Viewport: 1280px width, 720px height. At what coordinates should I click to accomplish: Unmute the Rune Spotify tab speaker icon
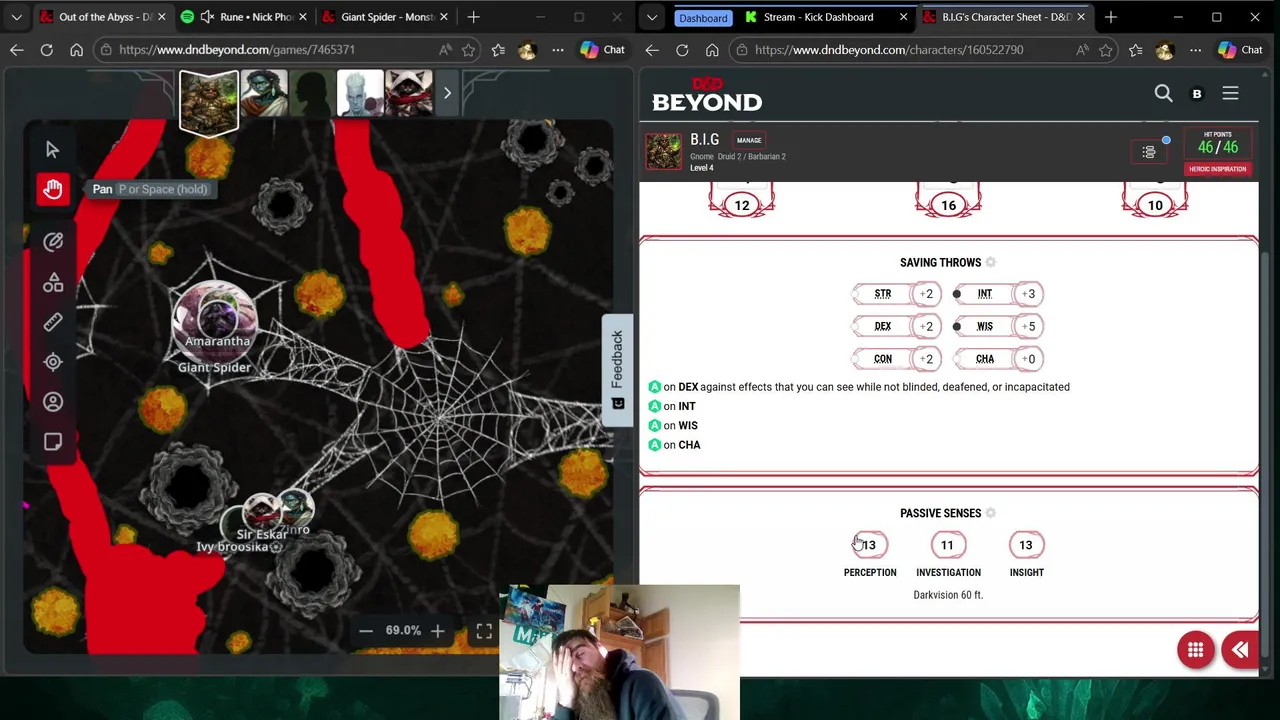click(x=207, y=17)
